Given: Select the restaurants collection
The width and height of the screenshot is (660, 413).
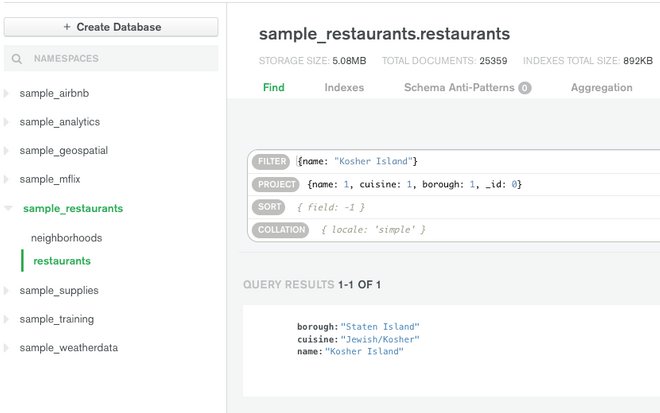Looking at the screenshot, I should (62, 261).
